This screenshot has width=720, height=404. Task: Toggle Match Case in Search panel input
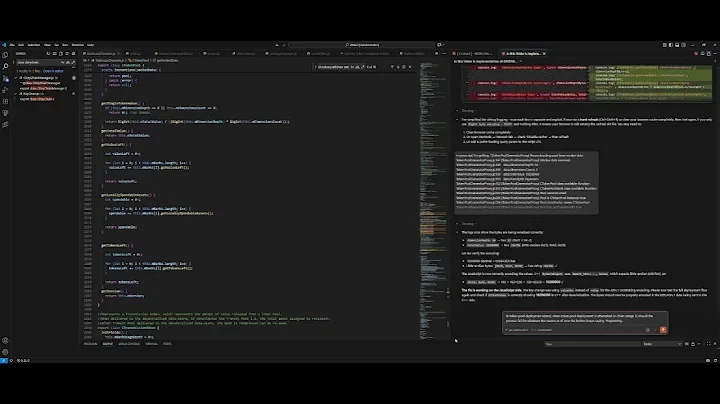click(x=63, y=62)
